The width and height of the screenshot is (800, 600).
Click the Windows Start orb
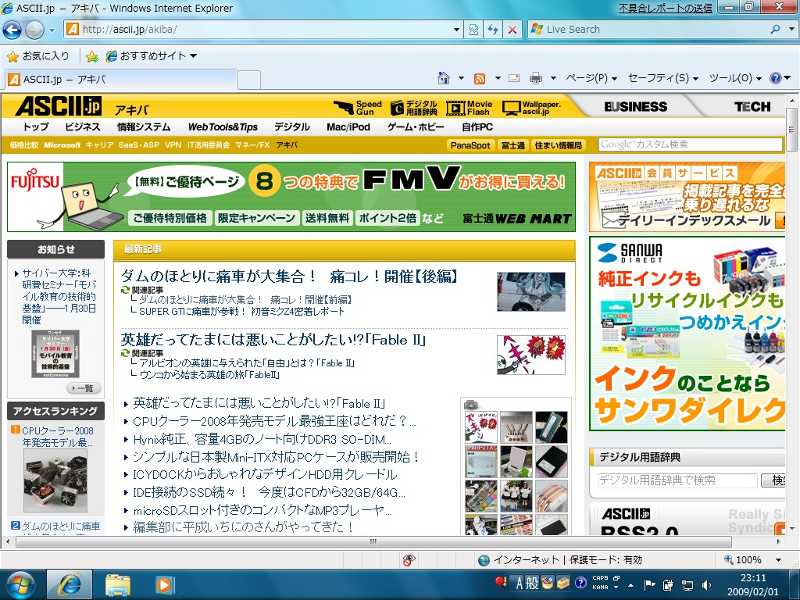(20, 585)
